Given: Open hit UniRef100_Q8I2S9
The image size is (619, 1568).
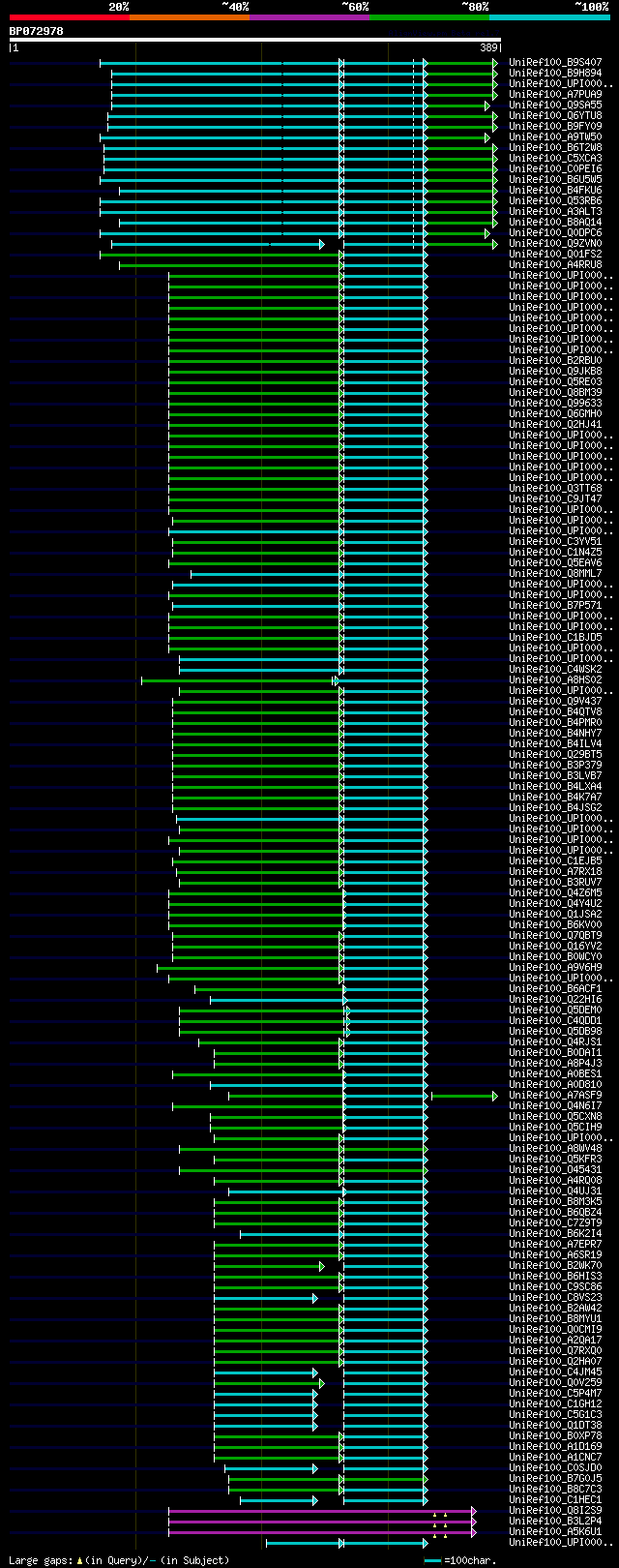Looking at the screenshot, I should click(x=555, y=1510).
